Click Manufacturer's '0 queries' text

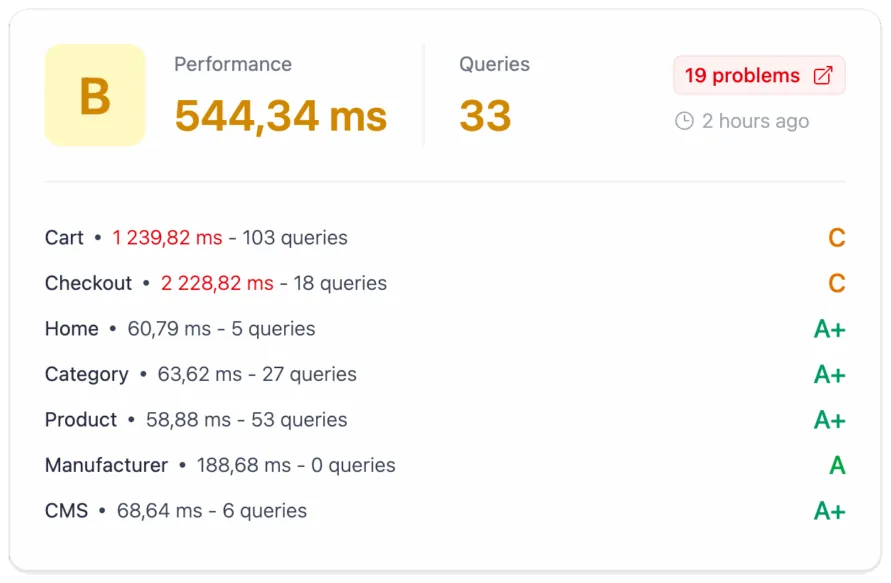pos(353,465)
